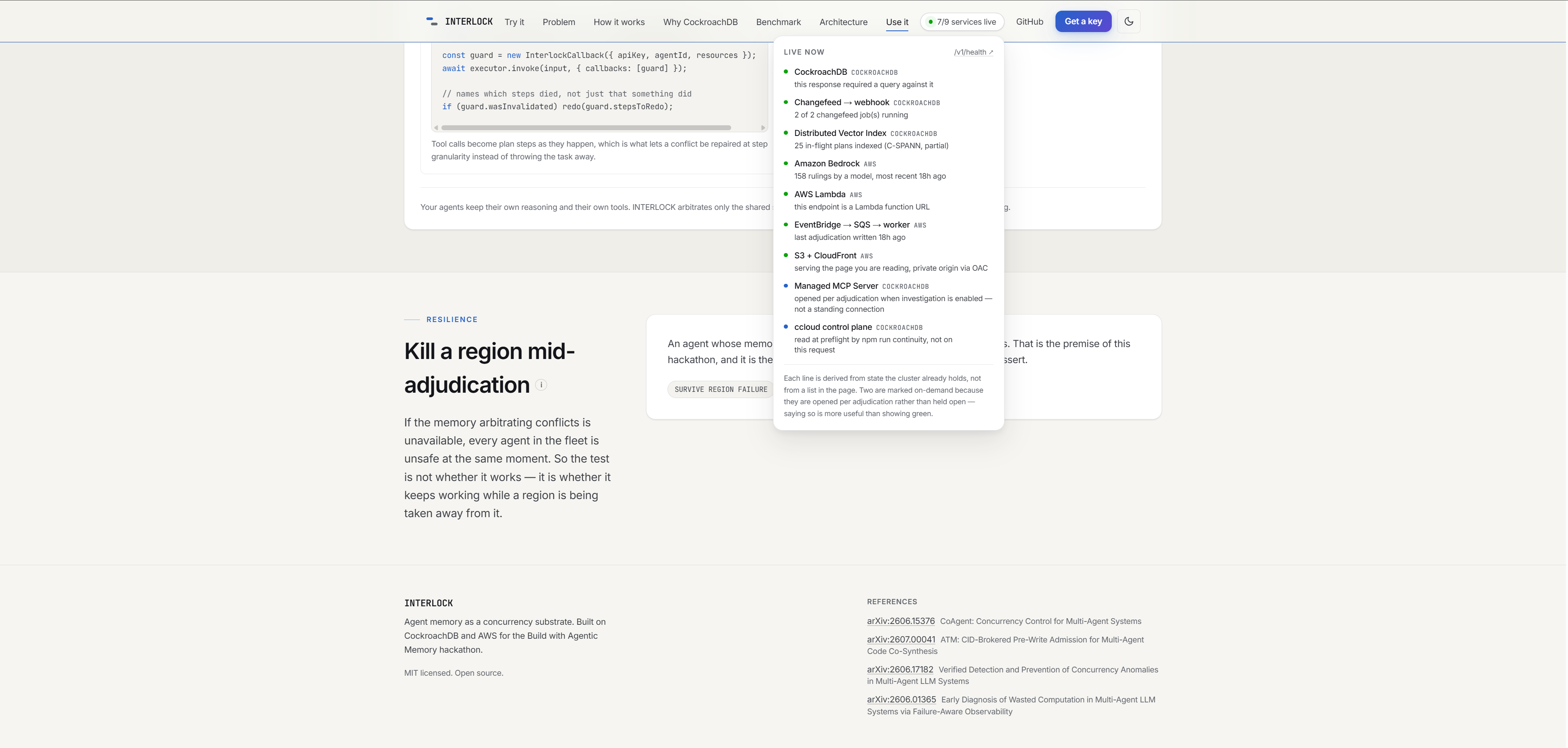Screen dimensions: 1568x748
Task: Open the 'Try it' nav item
Action: 514,22
